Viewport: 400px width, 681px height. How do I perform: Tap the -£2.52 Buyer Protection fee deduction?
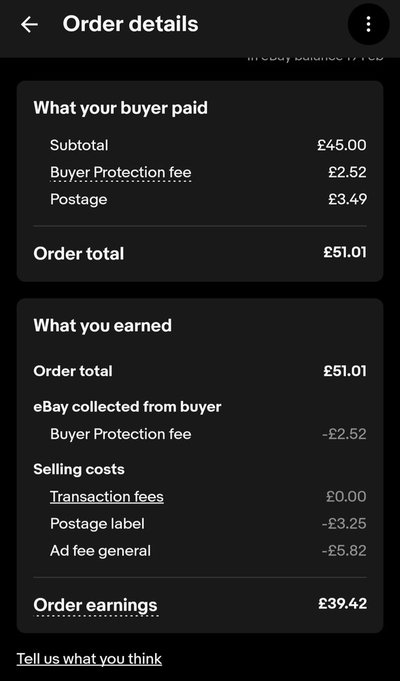[344, 434]
